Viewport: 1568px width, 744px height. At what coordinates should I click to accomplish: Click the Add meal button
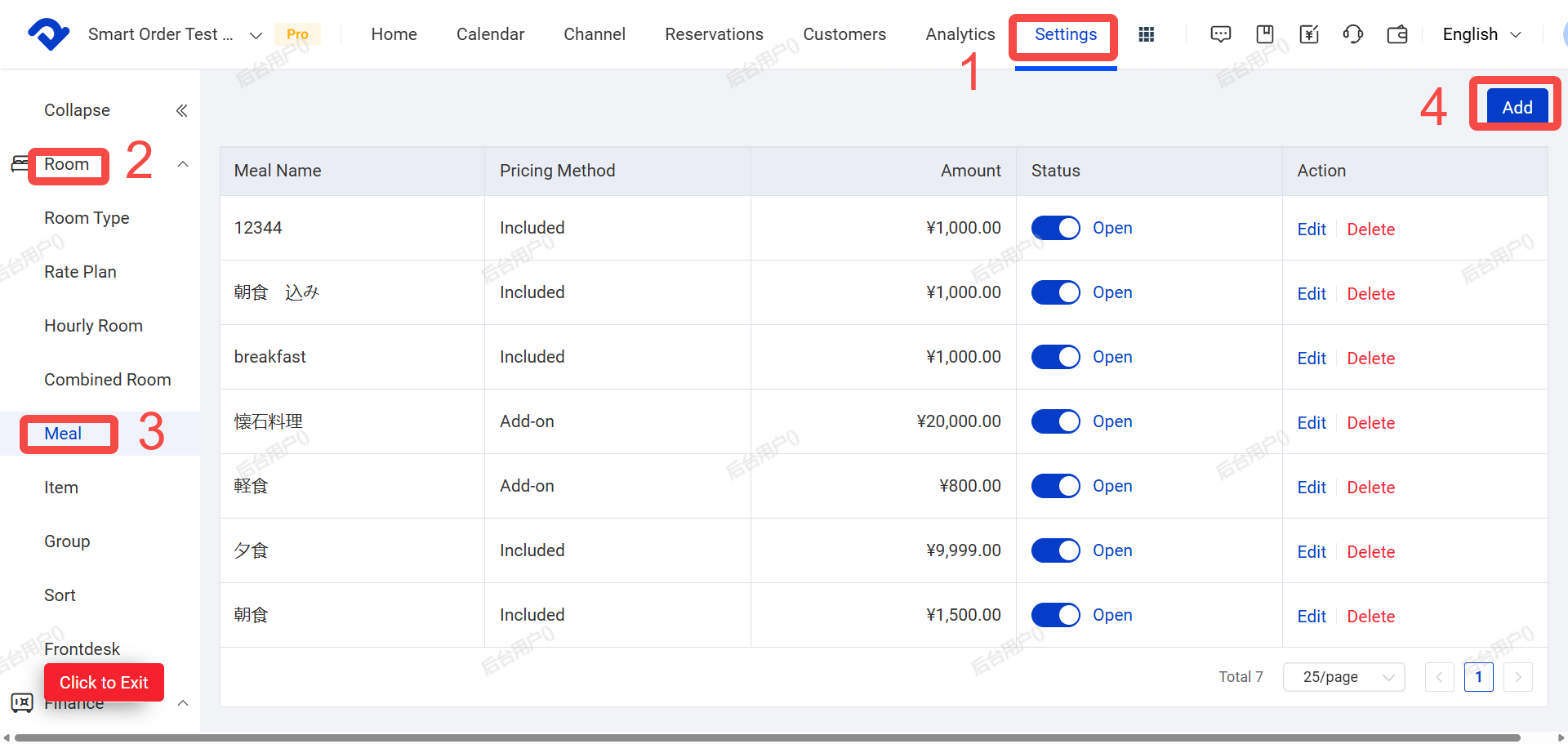(1517, 107)
